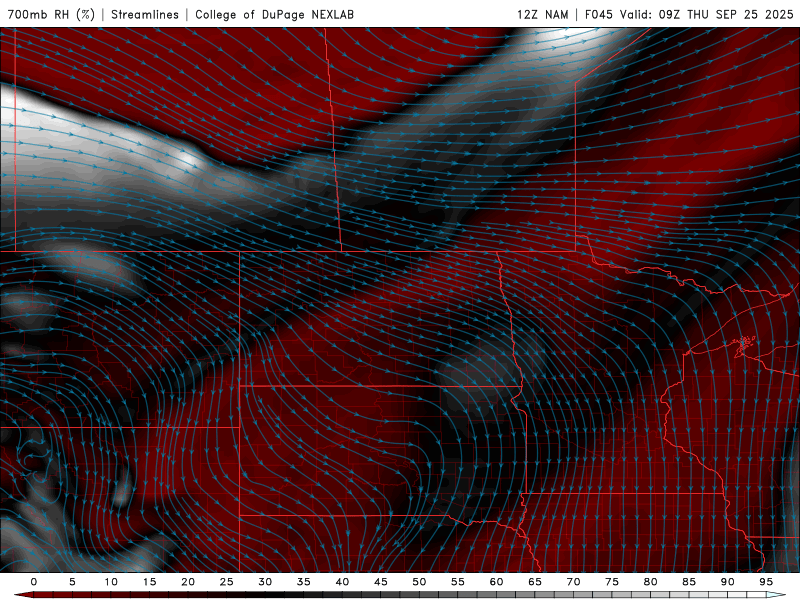Viewport: 800px width, 600px height.
Task: Click the "700mb RH (%)" title text
Action: 52,15
